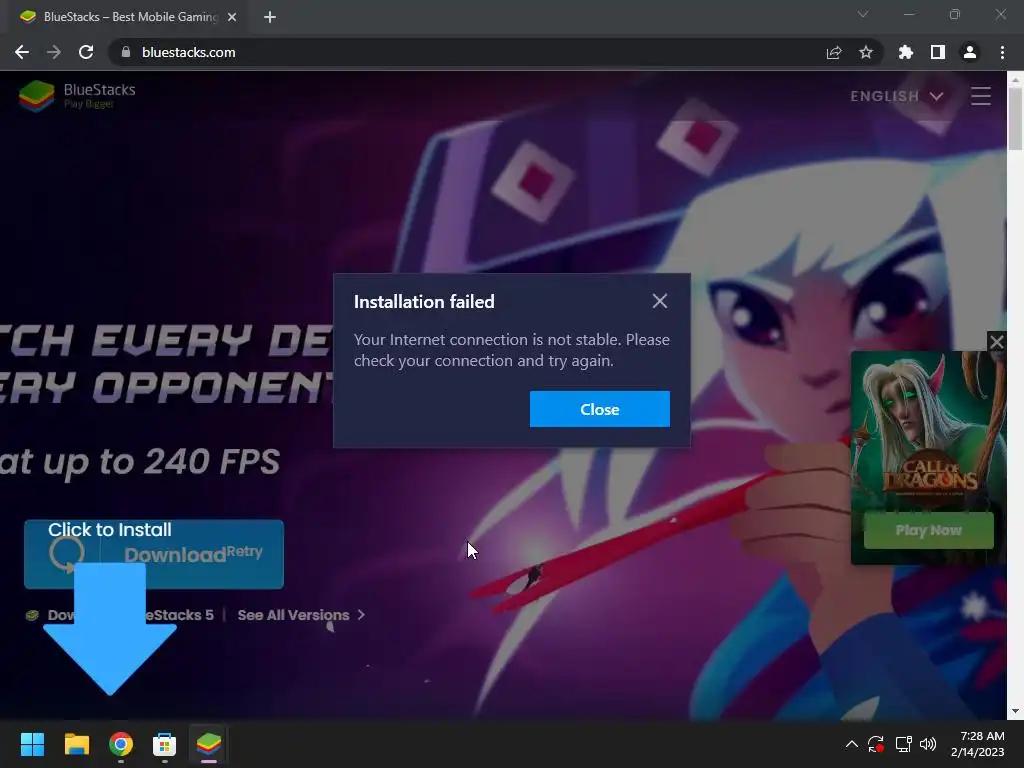This screenshot has height=768, width=1024.
Task: Click the page vertical scrollbar thumb
Action: (x=1015, y=119)
